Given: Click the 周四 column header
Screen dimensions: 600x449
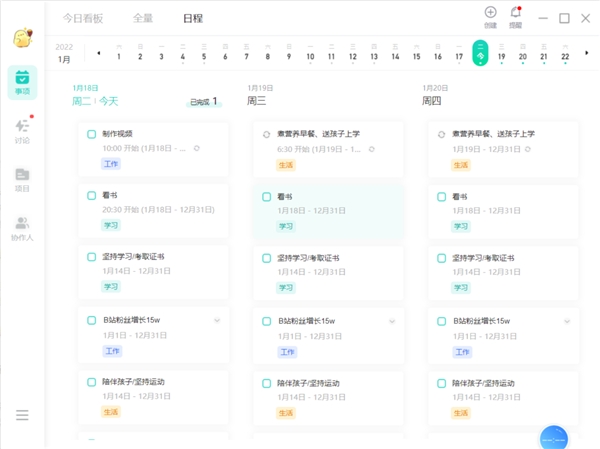Looking at the screenshot, I should [x=432, y=101].
